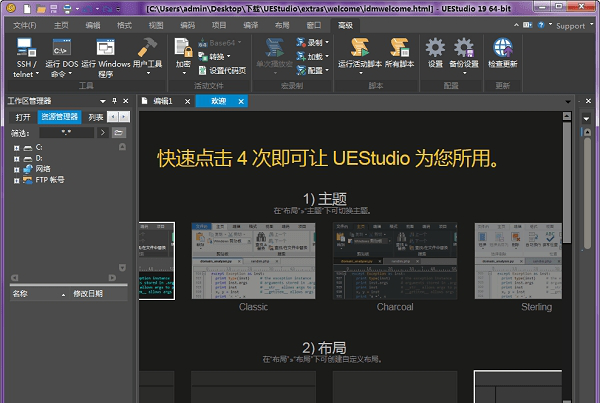Switch to the Window (窗口) ribbon tab
Viewport: 600px width, 419px height.
coord(314,26)
